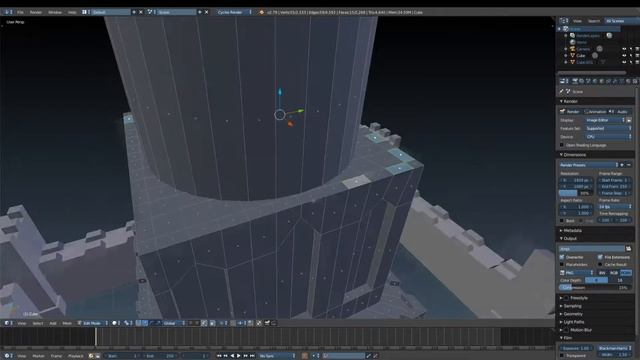Open the pivot point selector in viewport header
This screenshot has width=640, height=360.
tap(128, 323)
